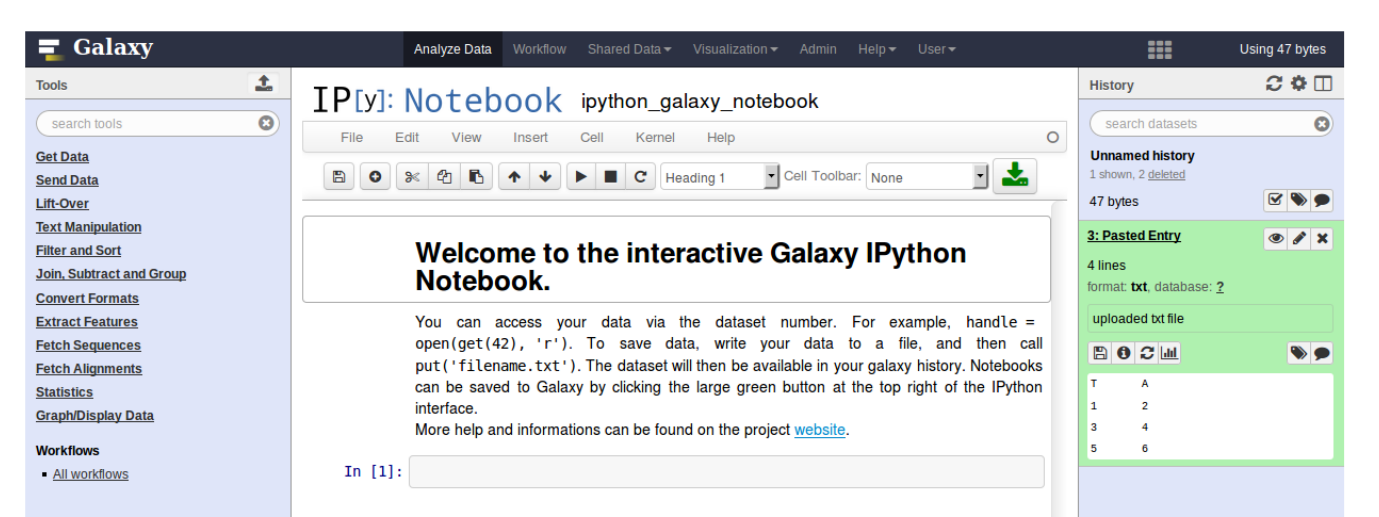Clear the dataset search field
The width and height of the screenshot is (1379, 517).
(x=1322, y=123)
